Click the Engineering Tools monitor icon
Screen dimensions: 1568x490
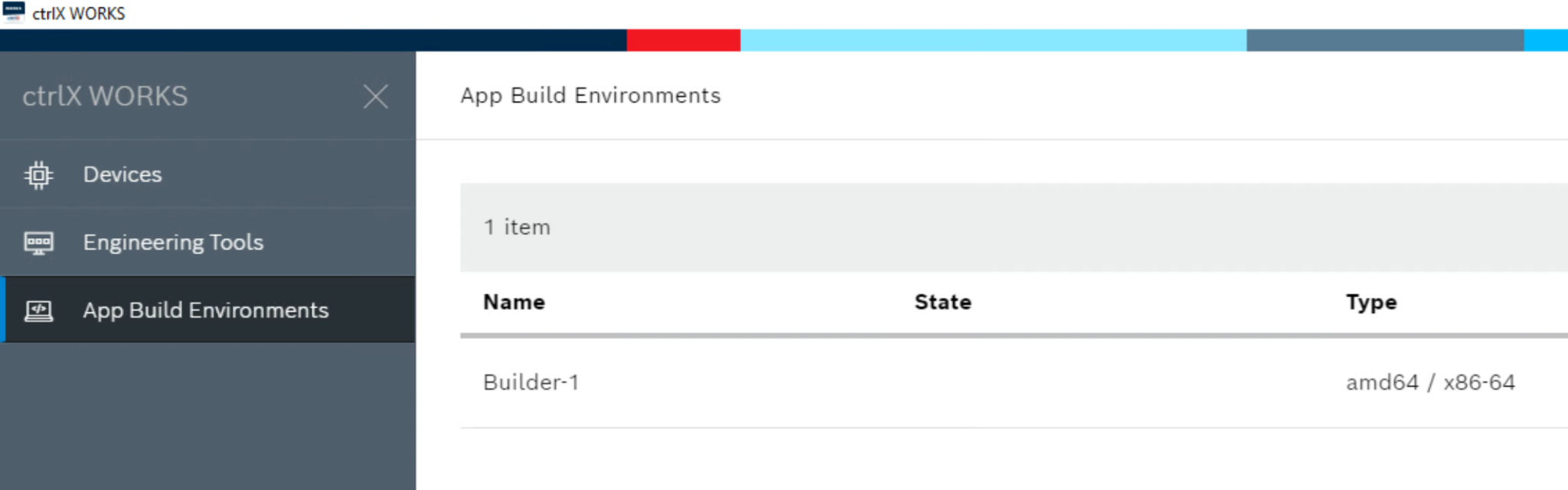(38, 243)
